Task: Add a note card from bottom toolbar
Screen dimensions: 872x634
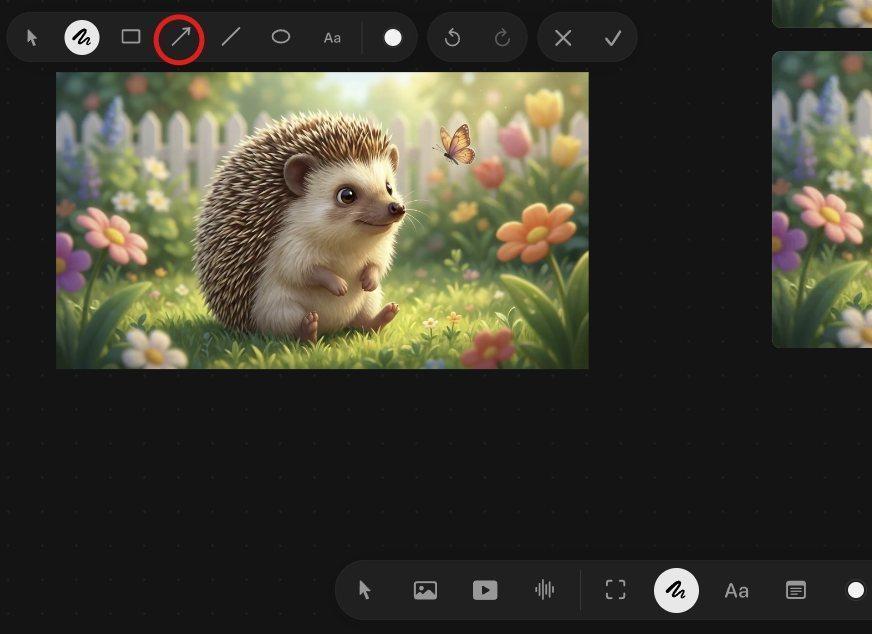Action: 796,590
